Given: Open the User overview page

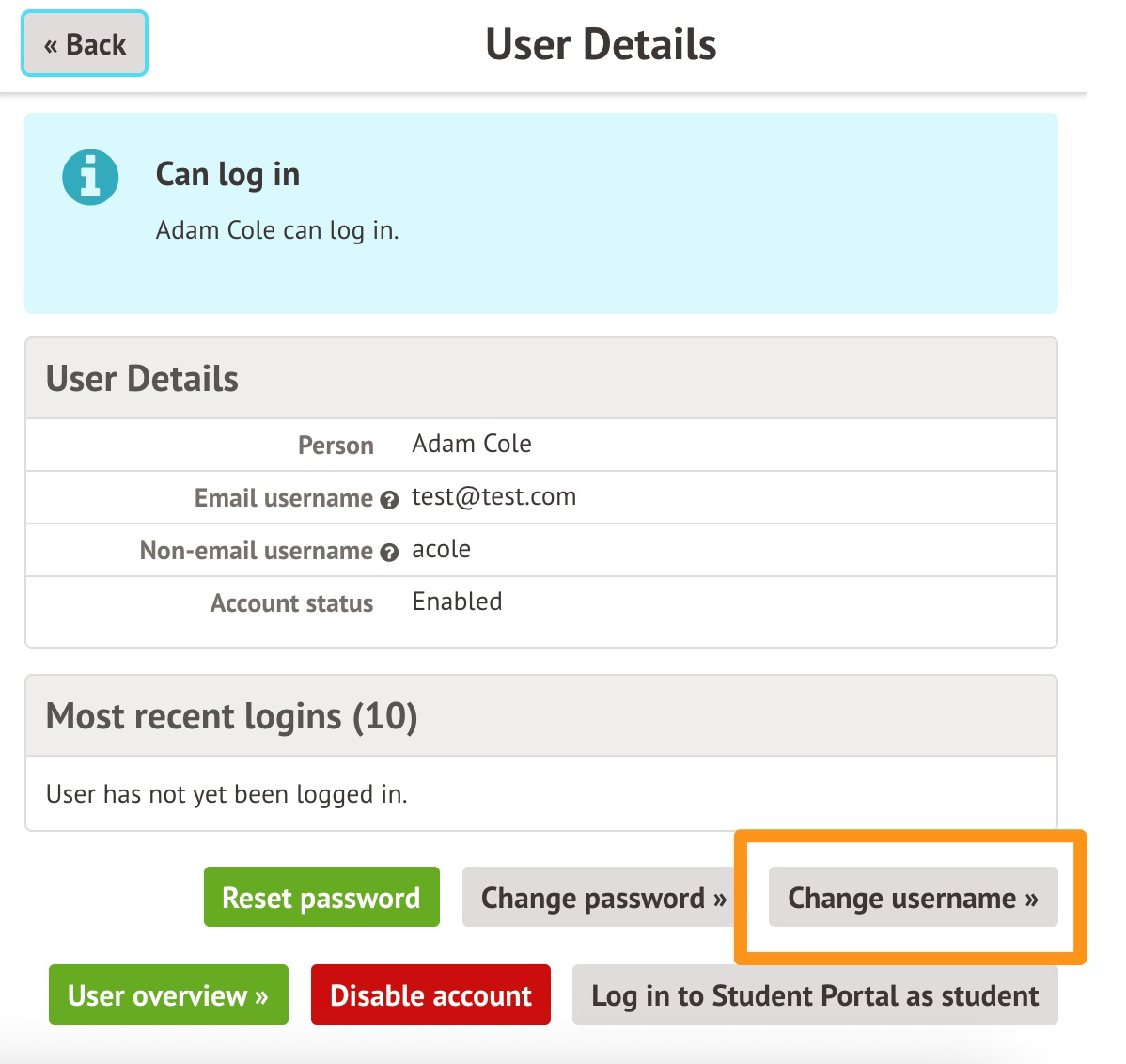Looking at the screenshot, I should [x=169, y=994].
